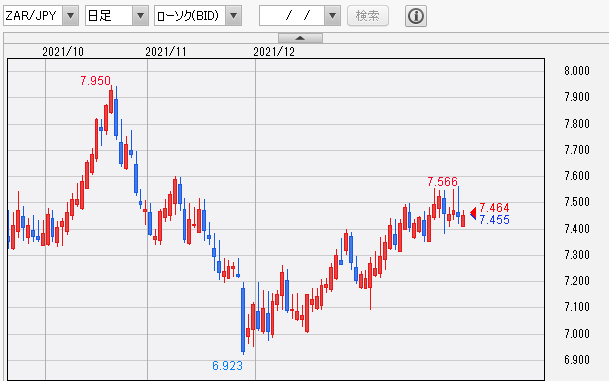The image size is (609, 381).
Task: Click the 7.800 price axis label
Action: [577, 124]
